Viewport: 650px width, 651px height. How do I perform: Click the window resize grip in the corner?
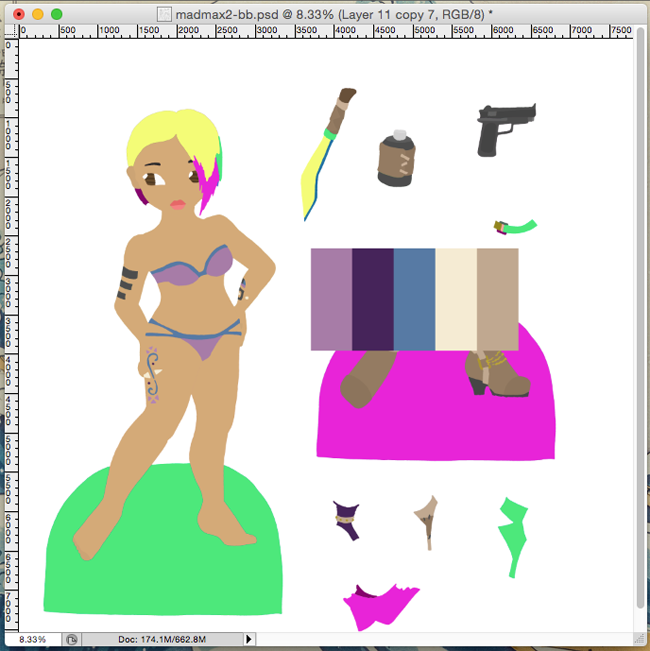(640, 639)
